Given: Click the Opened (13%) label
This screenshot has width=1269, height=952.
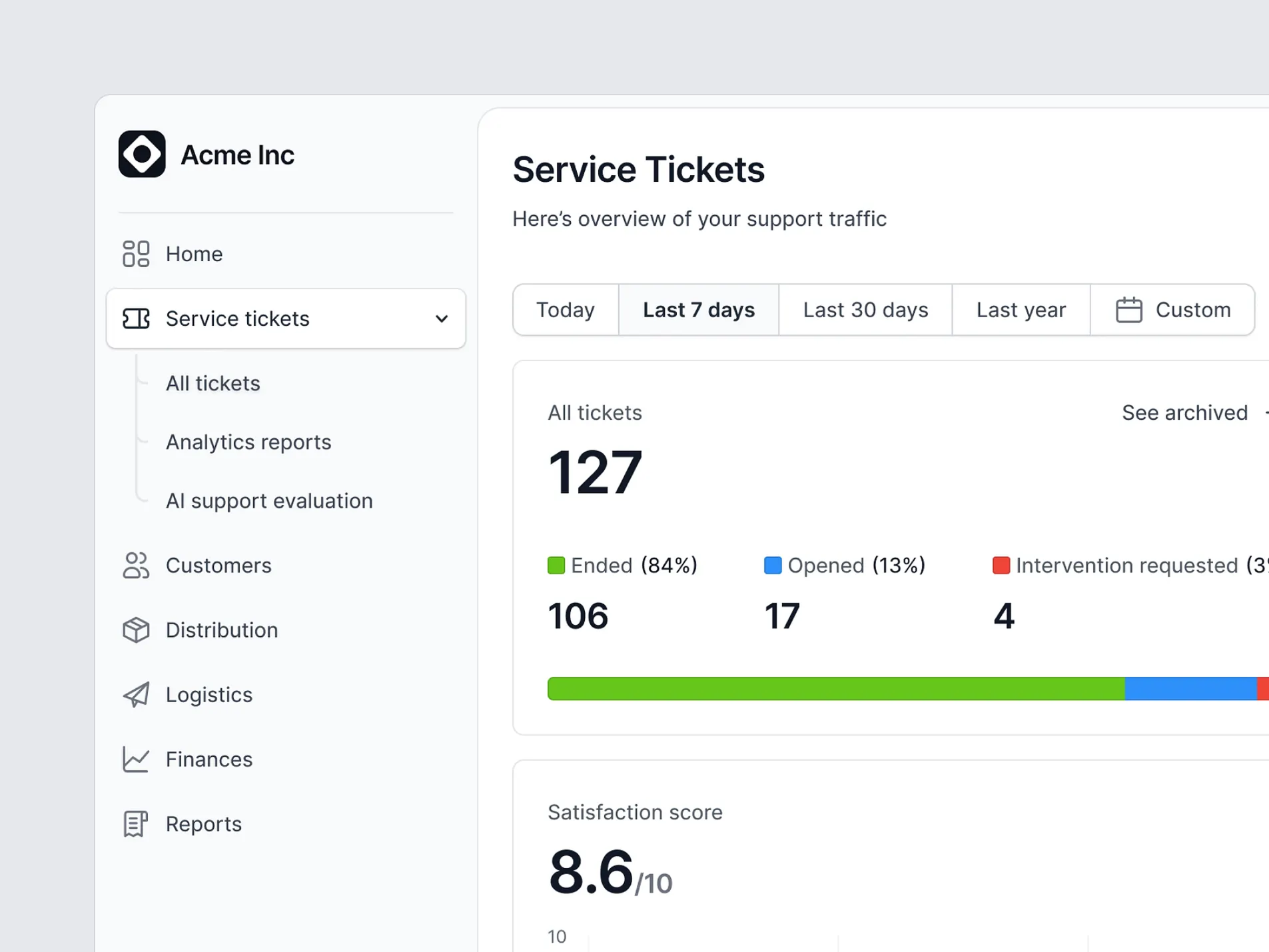Looking at the screenshot, I should [x=857, y=565].
